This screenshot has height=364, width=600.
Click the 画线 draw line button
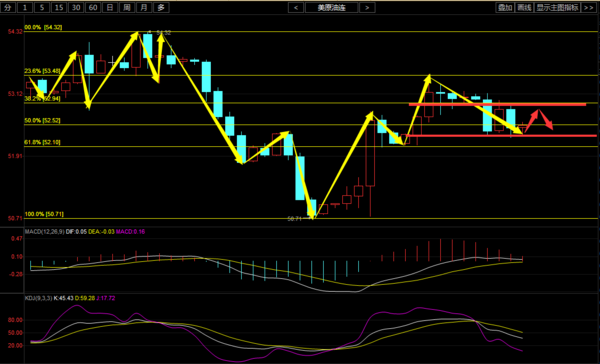point(524,7)
